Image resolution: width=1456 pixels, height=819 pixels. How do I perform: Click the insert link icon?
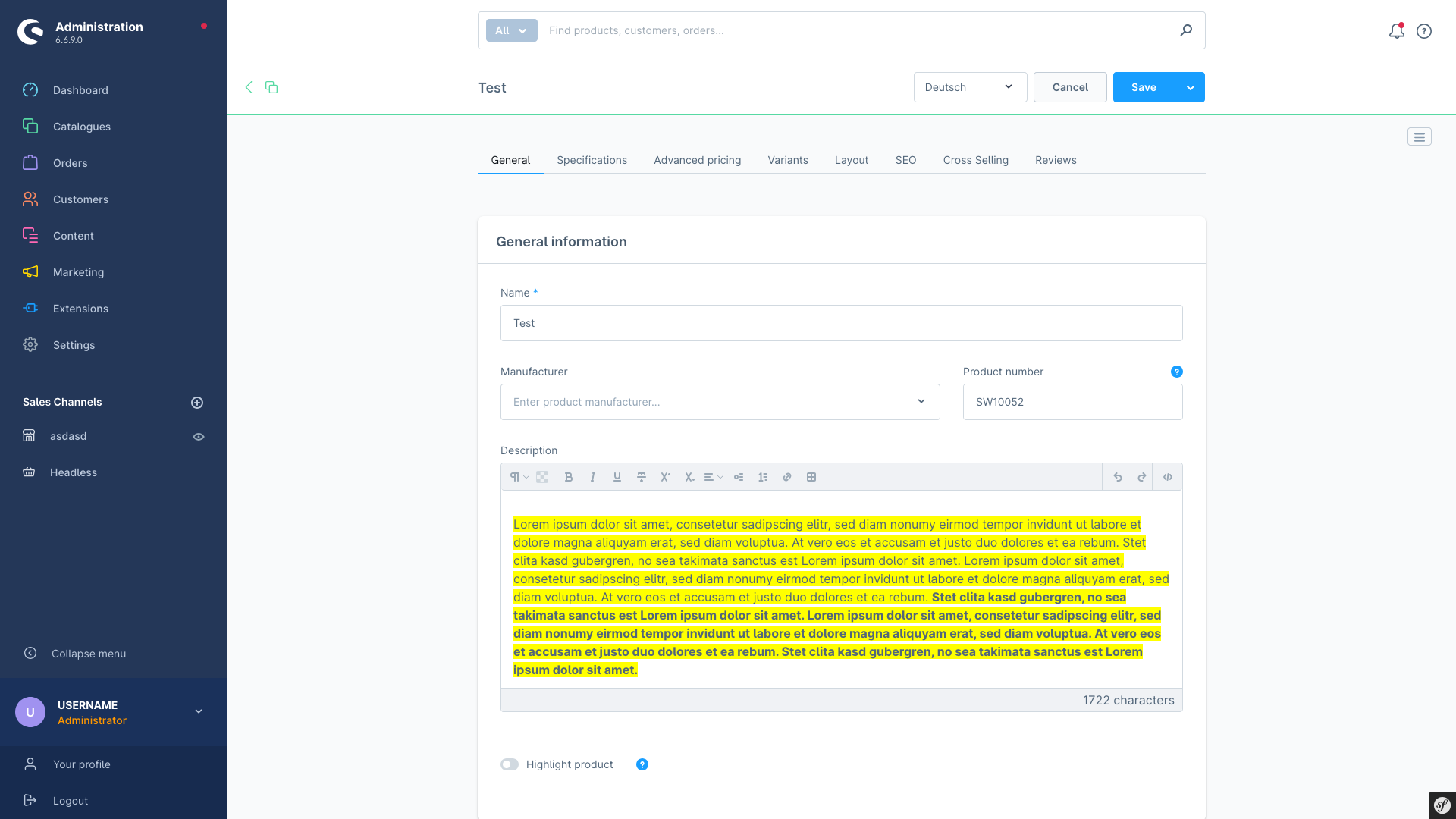(x=787, y=477)
